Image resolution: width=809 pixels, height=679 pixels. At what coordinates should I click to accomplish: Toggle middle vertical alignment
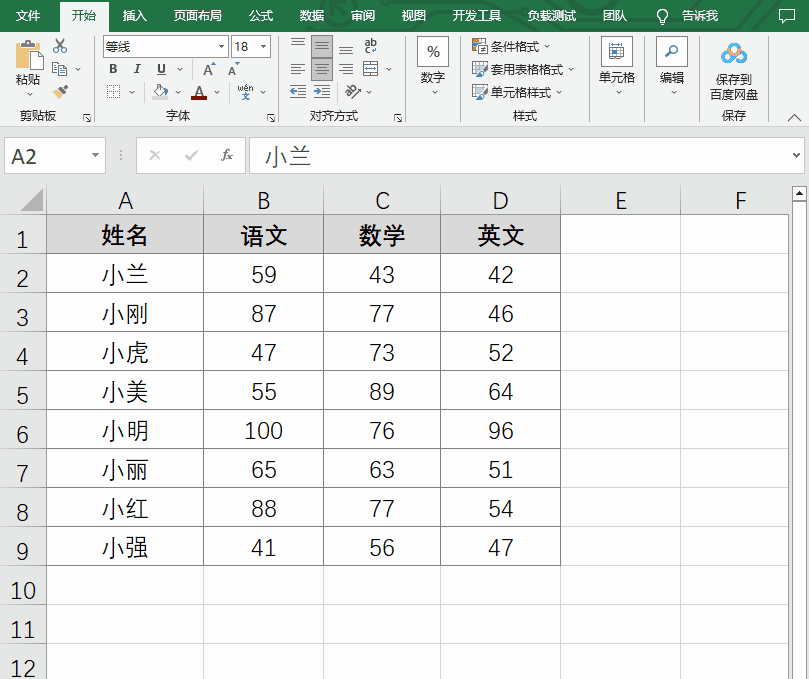(322, 46)
